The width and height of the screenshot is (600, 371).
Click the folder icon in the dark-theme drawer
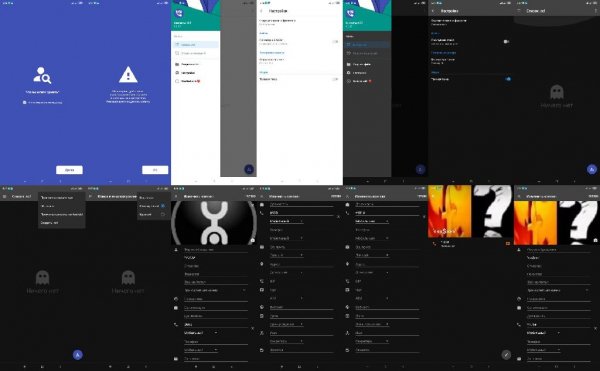[x=348, y=64]
